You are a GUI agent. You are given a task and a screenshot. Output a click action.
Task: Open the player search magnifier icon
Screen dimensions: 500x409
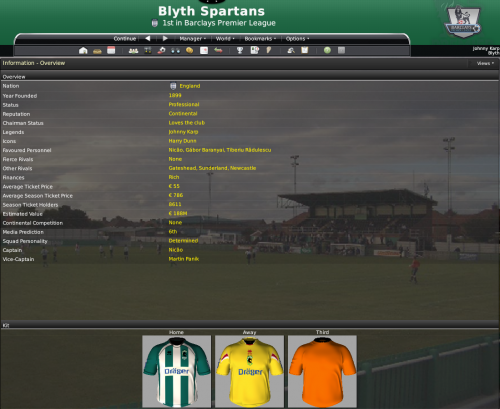[291, 50]
